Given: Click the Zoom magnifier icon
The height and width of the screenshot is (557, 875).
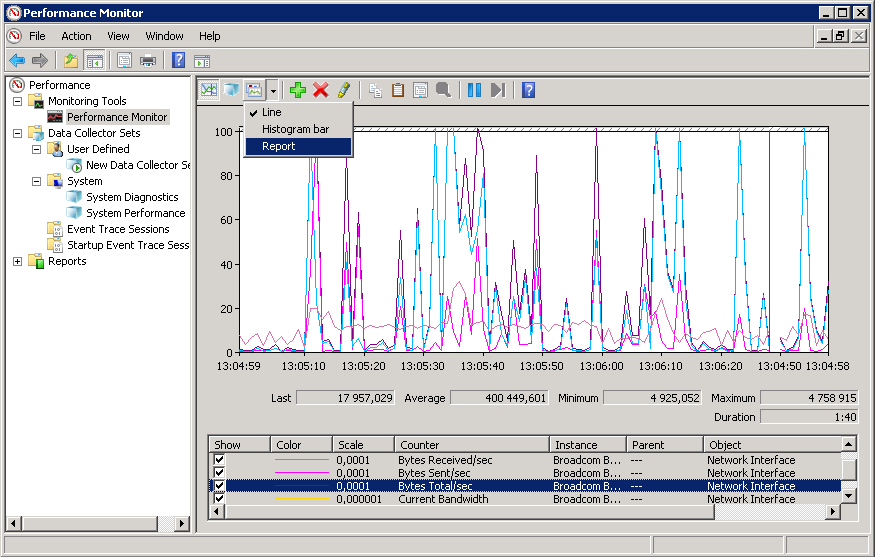Looking at the screenshot, I should 443,90.
